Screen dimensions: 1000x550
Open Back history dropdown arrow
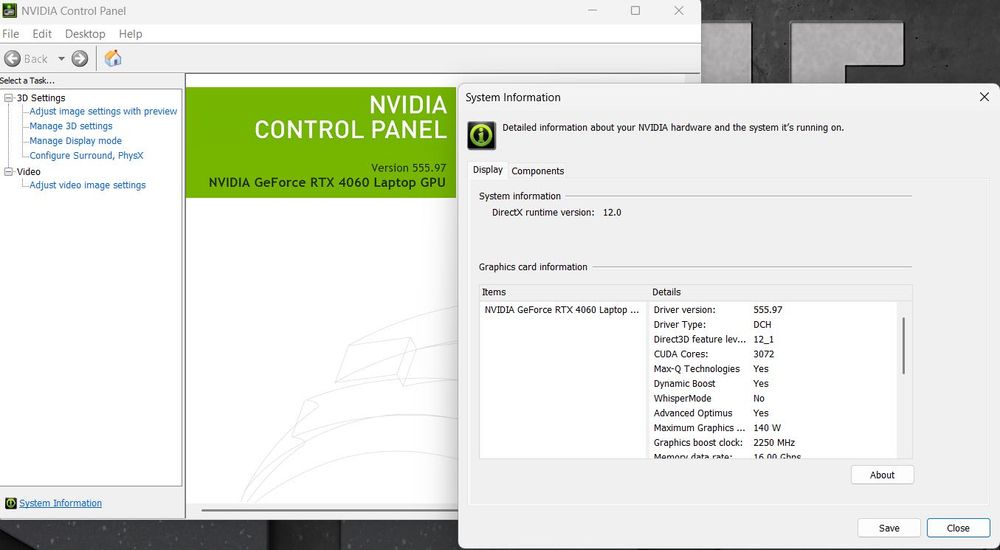tap(61, 59)
